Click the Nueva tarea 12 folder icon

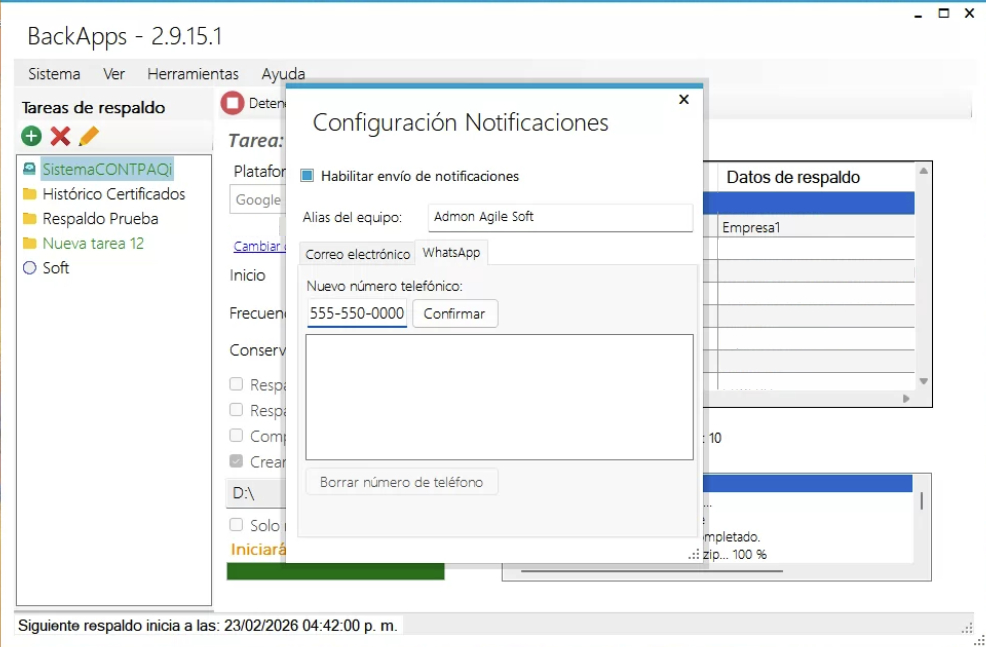point(30,243)
